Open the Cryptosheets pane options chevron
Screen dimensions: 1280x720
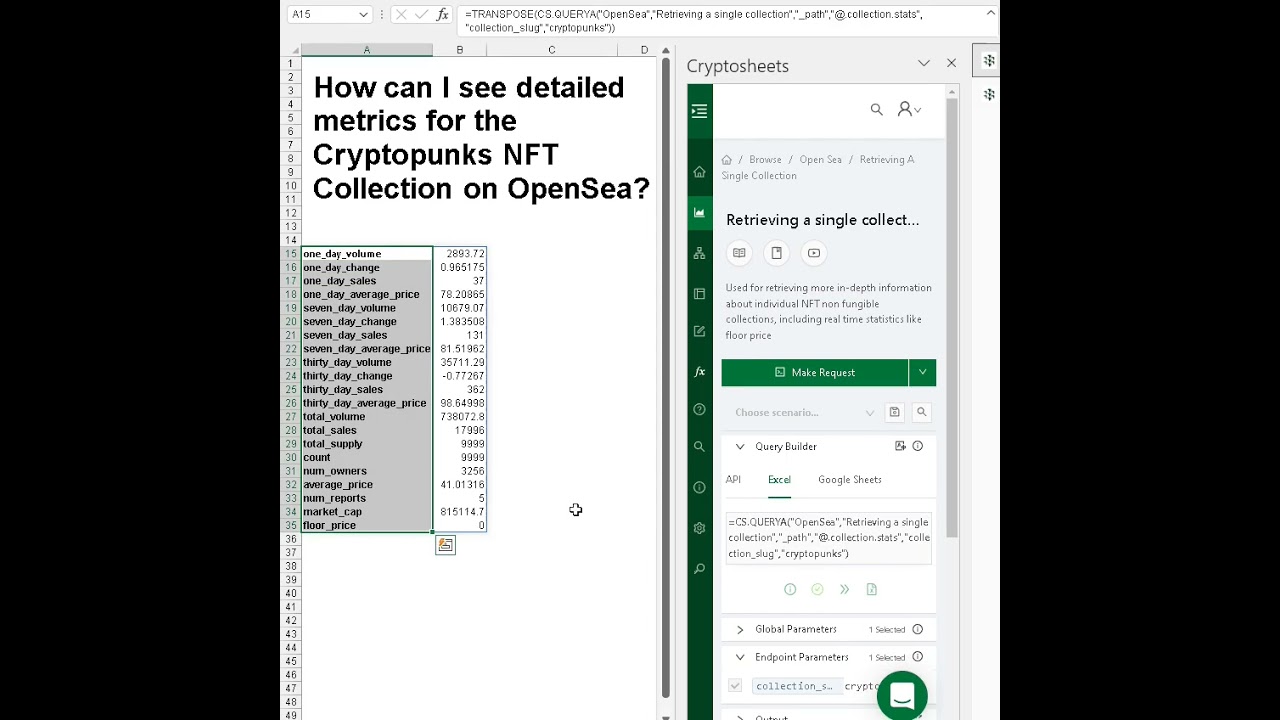click(x=924, y=63)
